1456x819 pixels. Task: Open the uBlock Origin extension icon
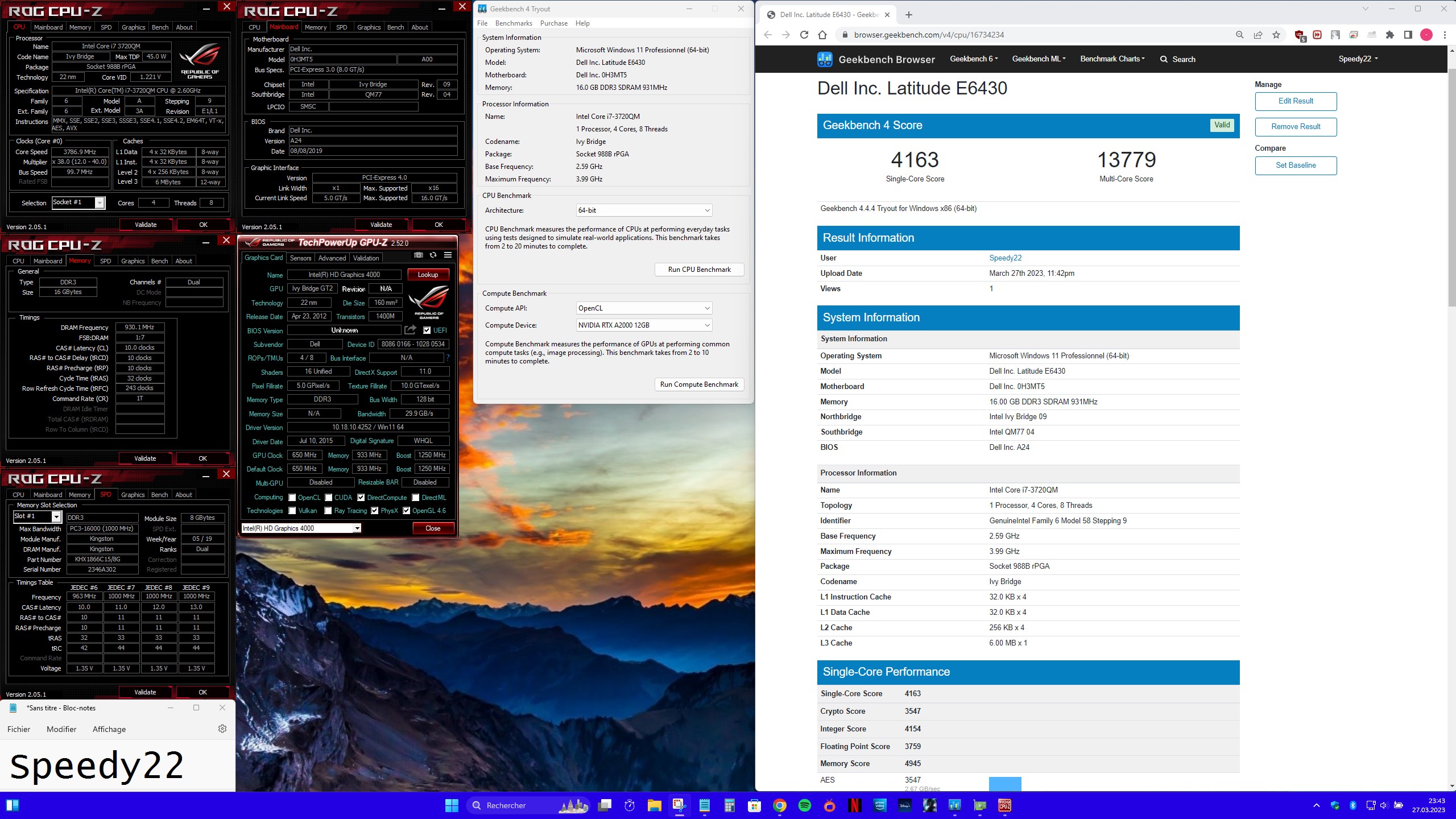click(x=1300, y=35)
